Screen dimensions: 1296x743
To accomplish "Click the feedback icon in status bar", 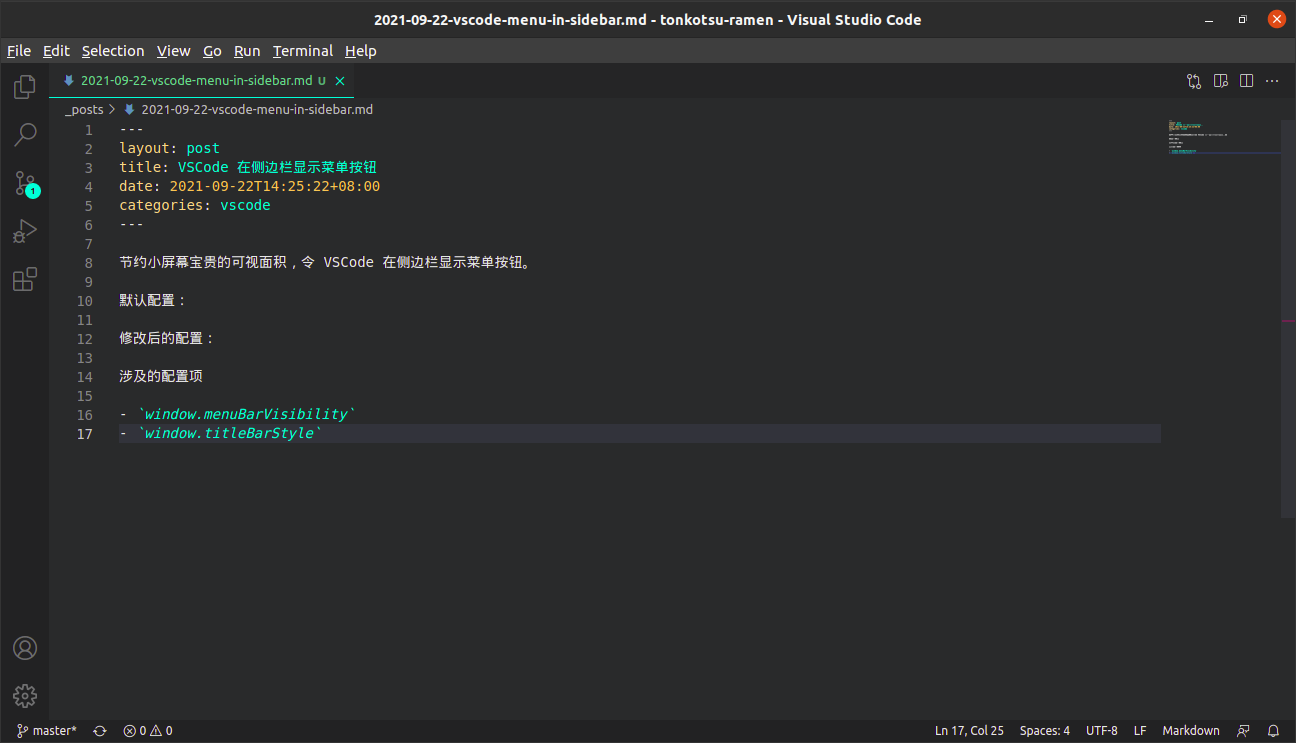I will pos(1243,731).
